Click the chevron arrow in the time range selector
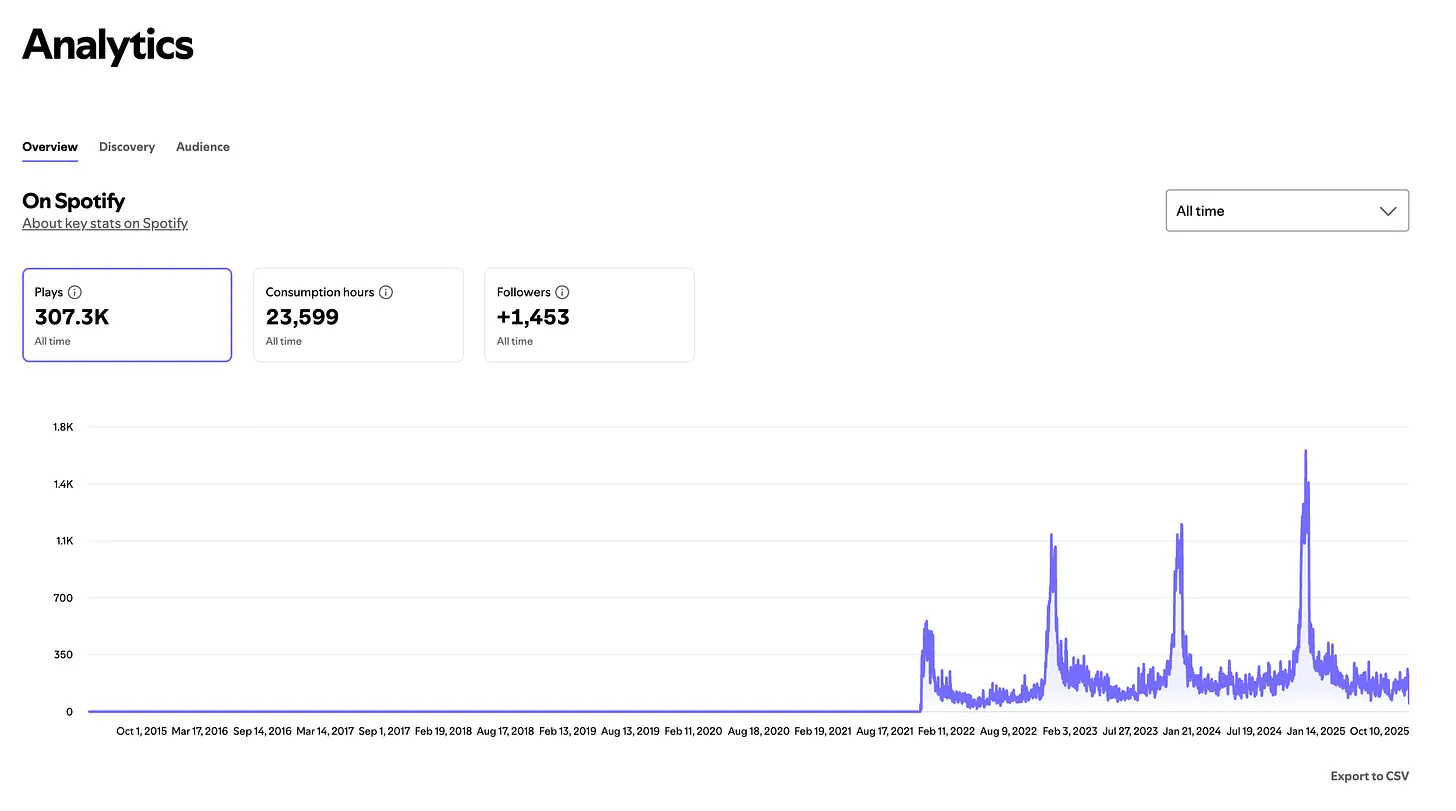 point(1387,211)
